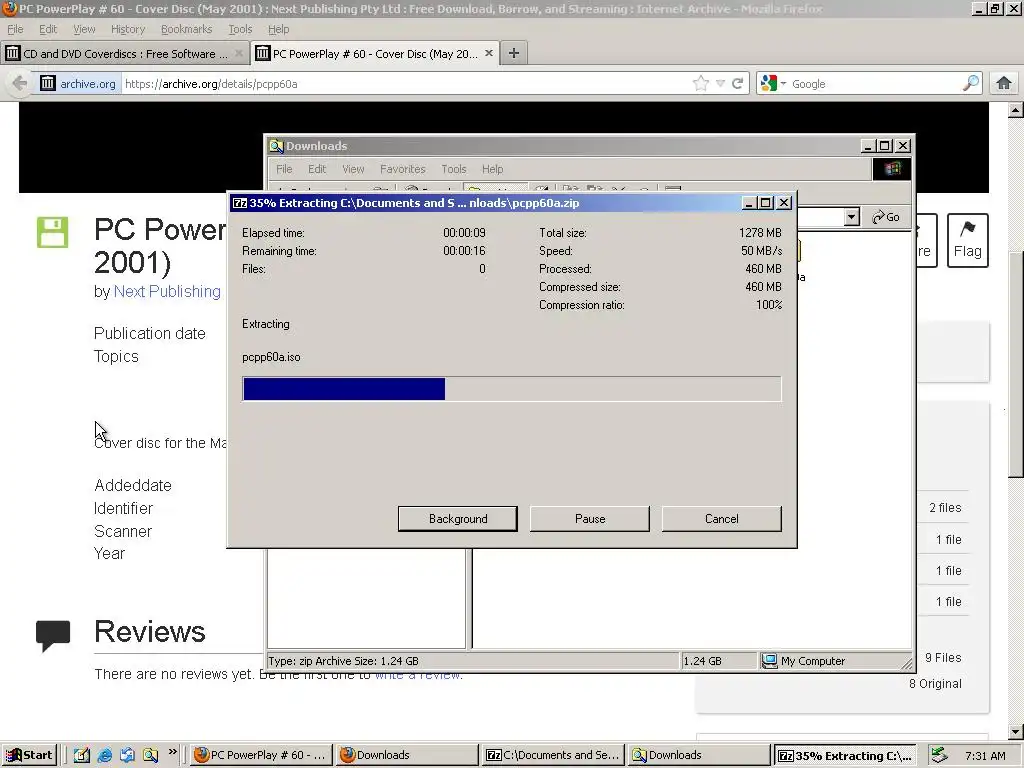Open the search engine dropdown

[x=773, y=84]
